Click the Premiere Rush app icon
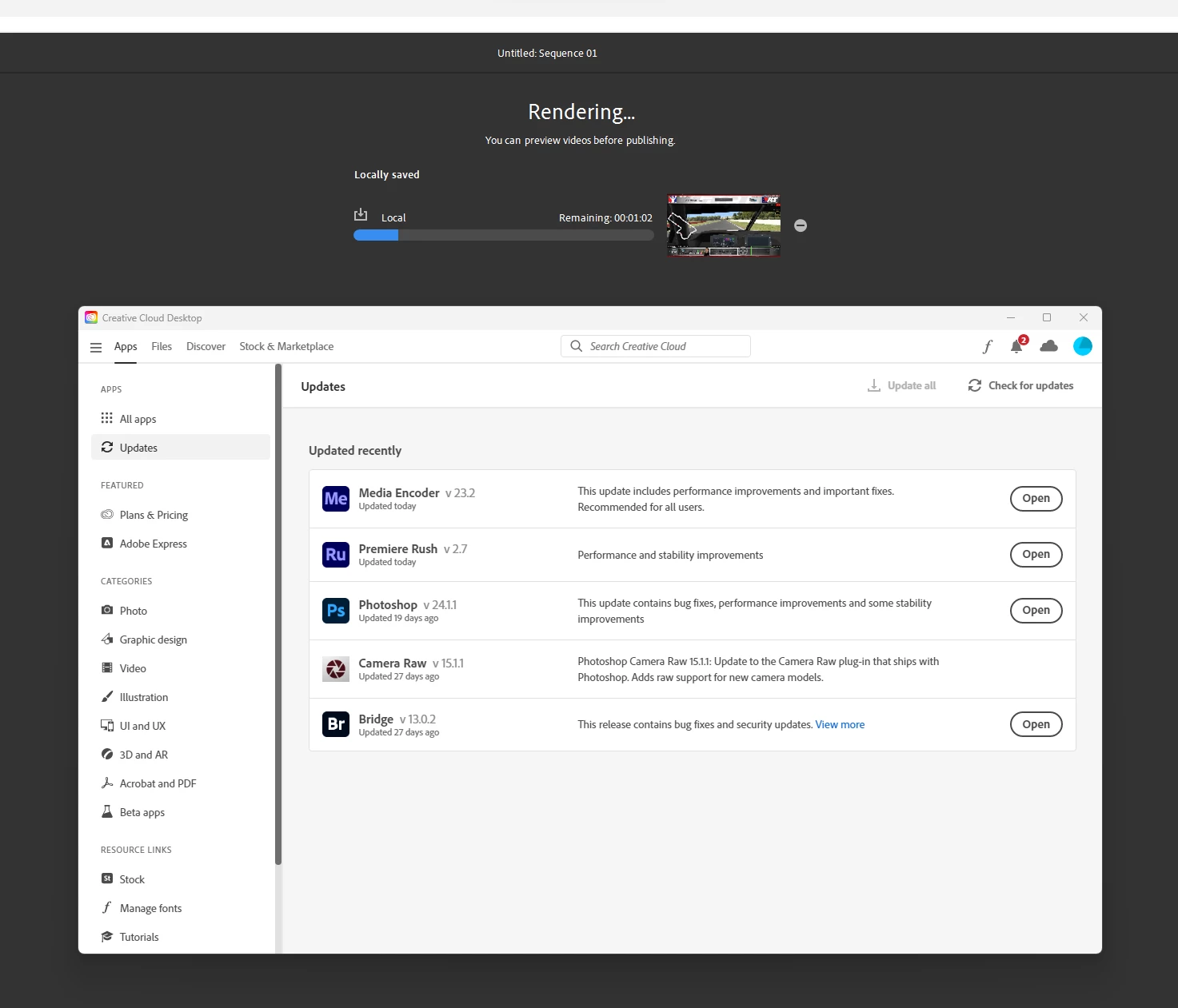Screen dimensions: 1178x1008 click(336, 555)
